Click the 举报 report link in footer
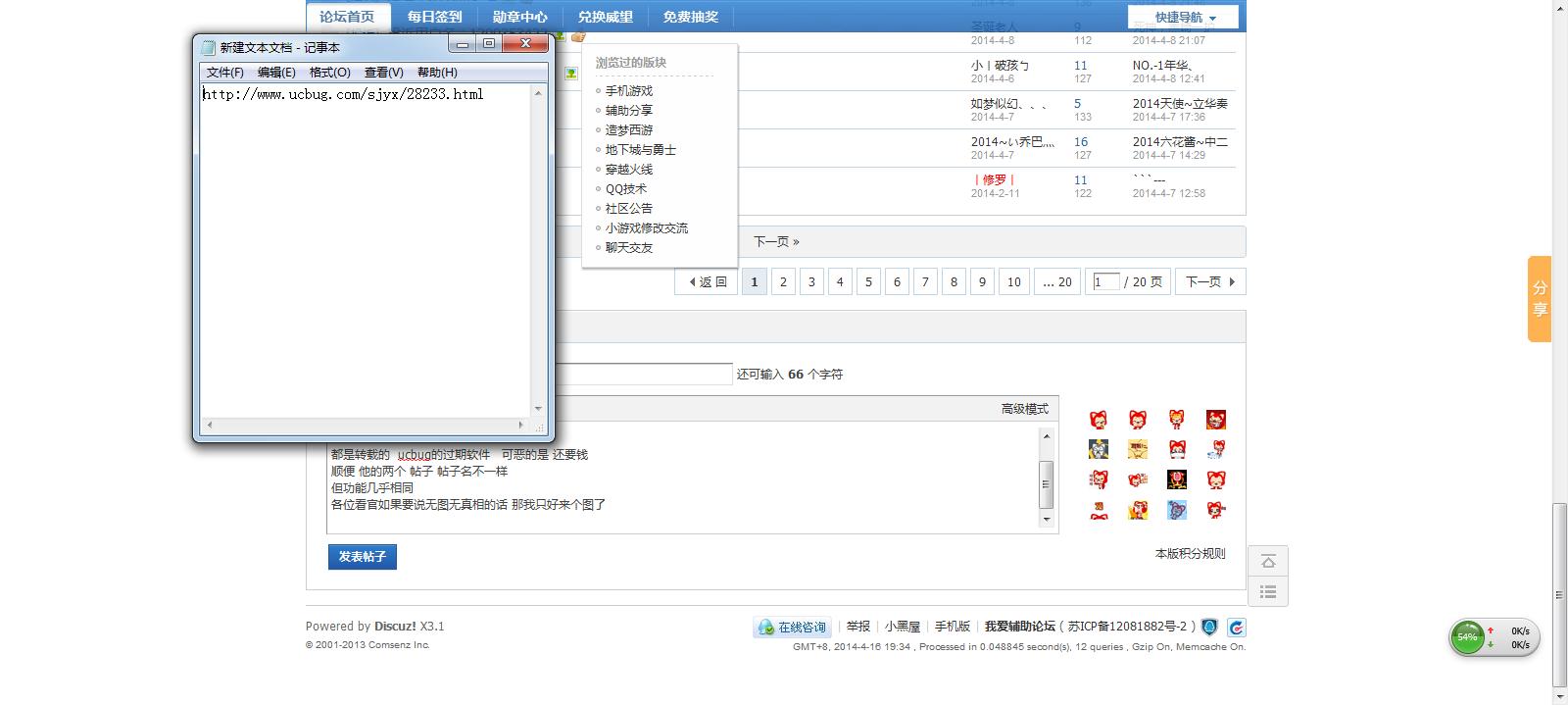The height and width of the screenshot is (705, 1568). [858, 627]
